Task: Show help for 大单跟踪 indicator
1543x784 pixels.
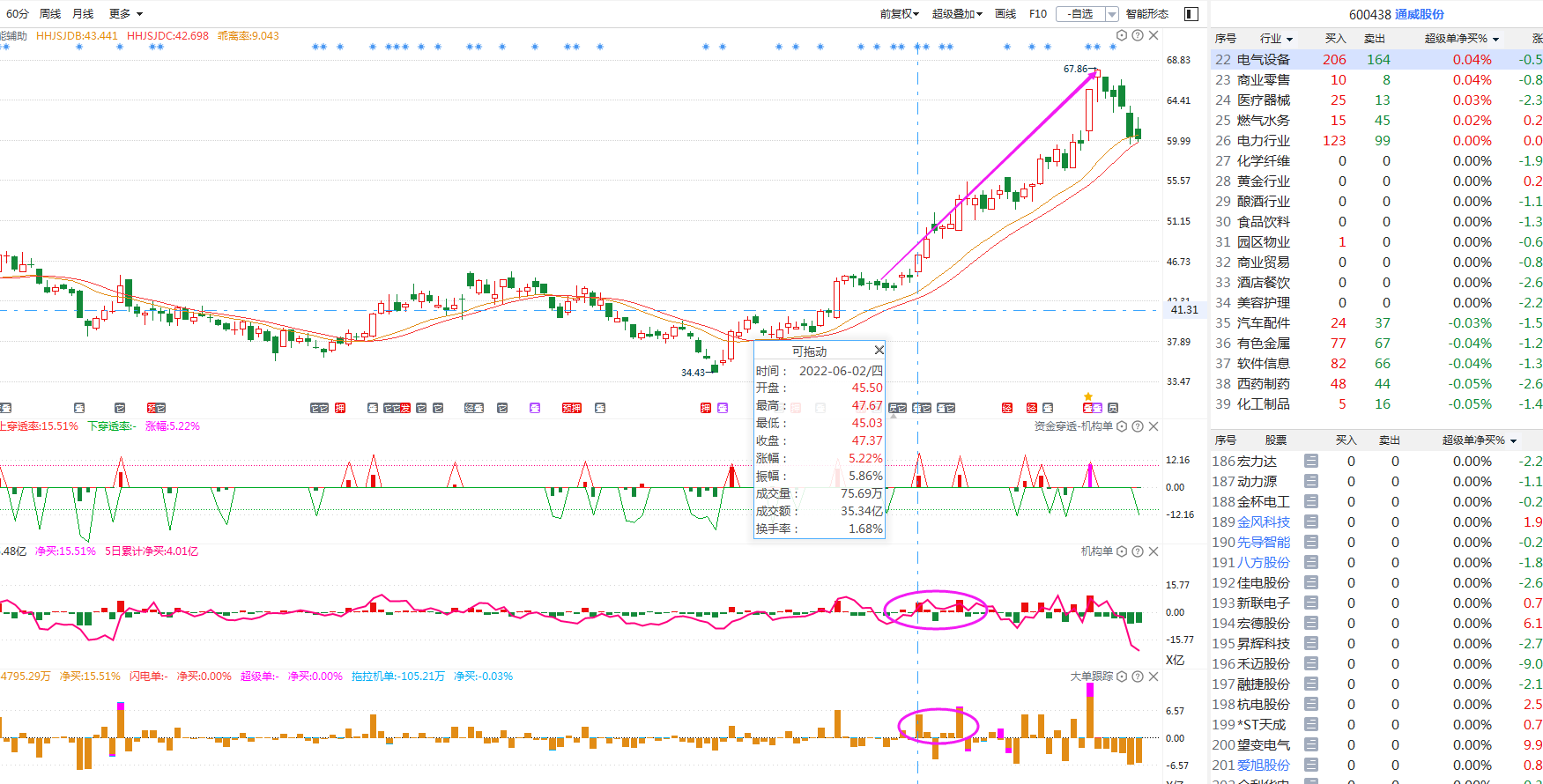Action: [x=1138, y=677]
